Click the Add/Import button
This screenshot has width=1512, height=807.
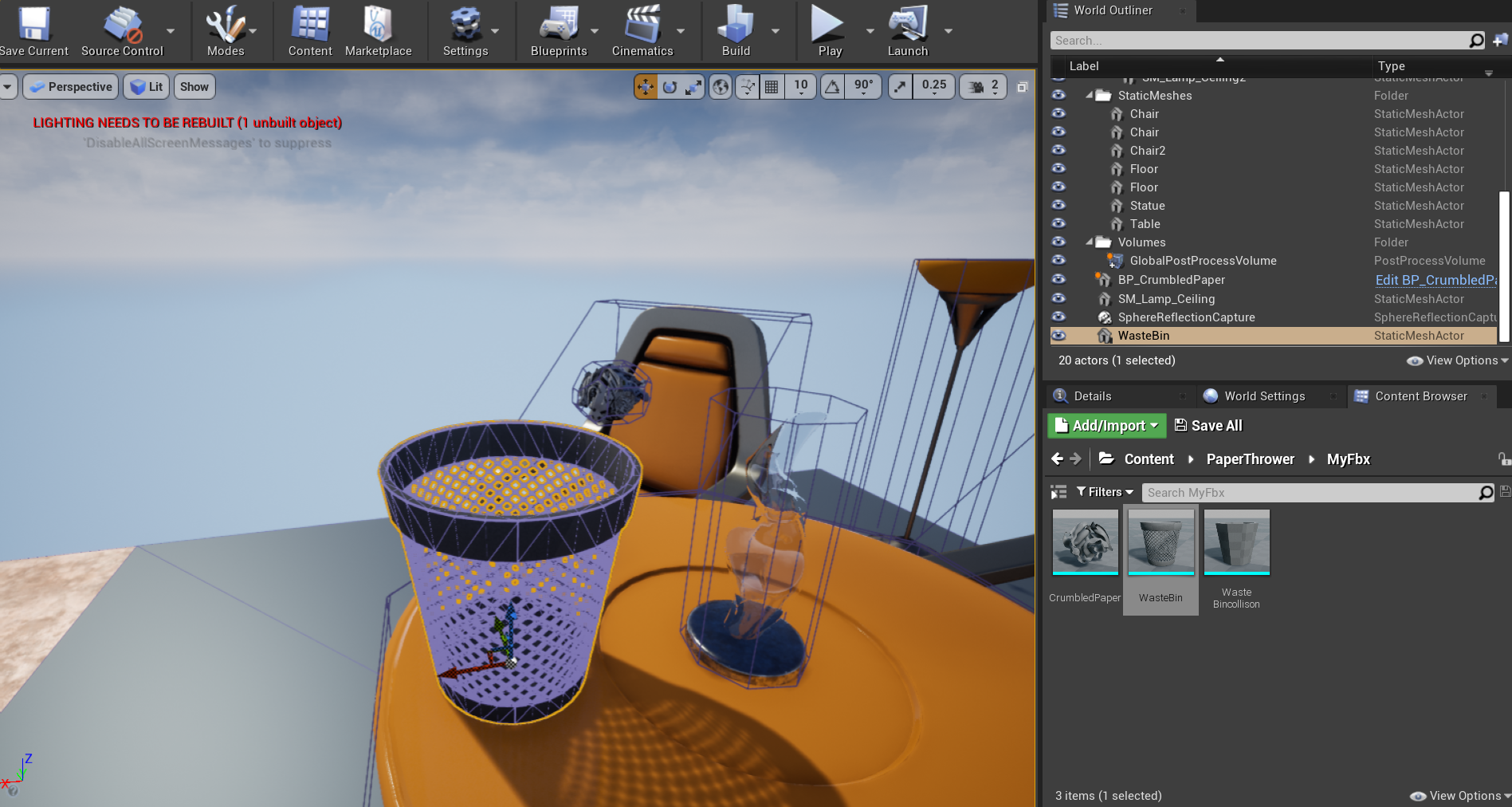click(x=1106, y=426)
